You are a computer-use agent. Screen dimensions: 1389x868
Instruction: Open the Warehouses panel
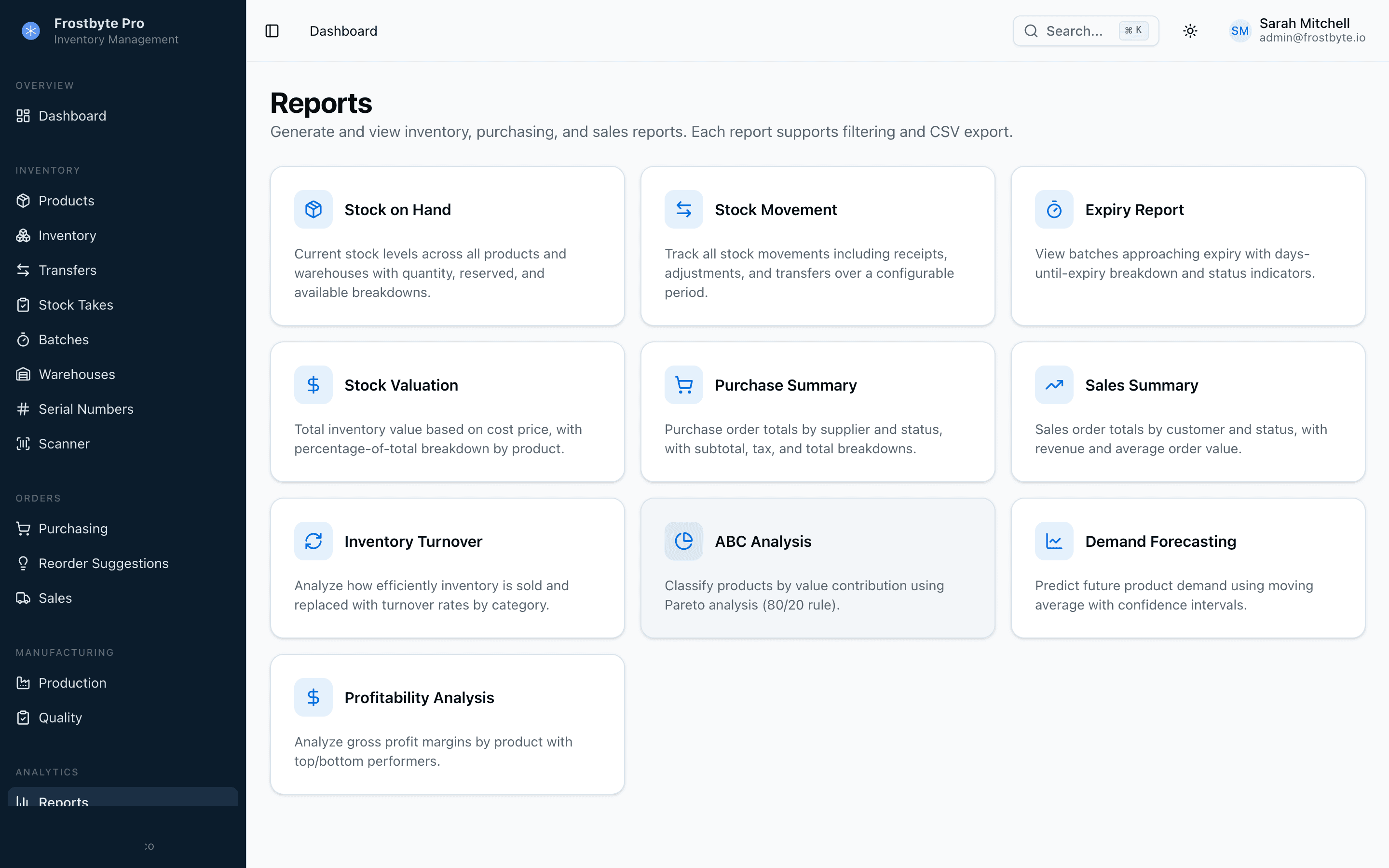tap(77, 374)
